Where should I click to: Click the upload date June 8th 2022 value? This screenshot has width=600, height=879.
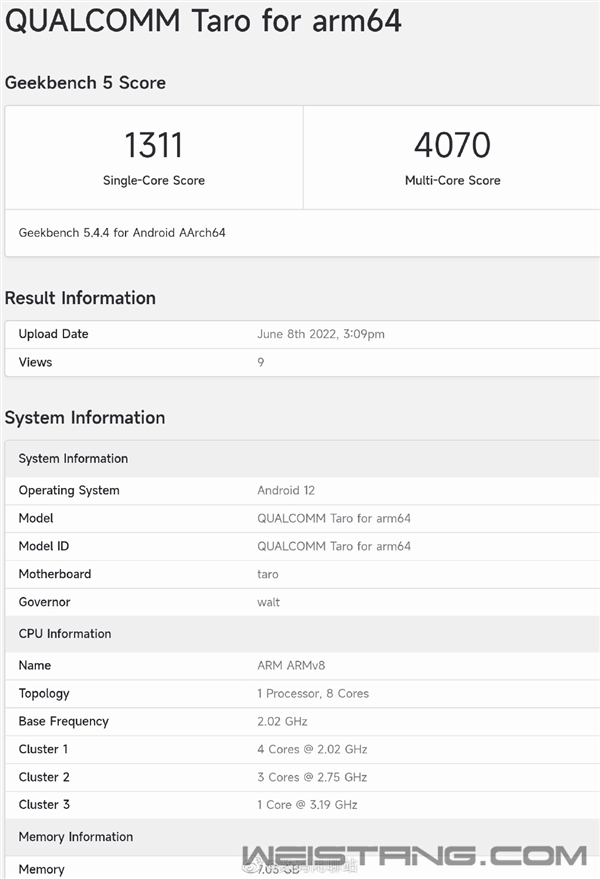tap(321, 334)
